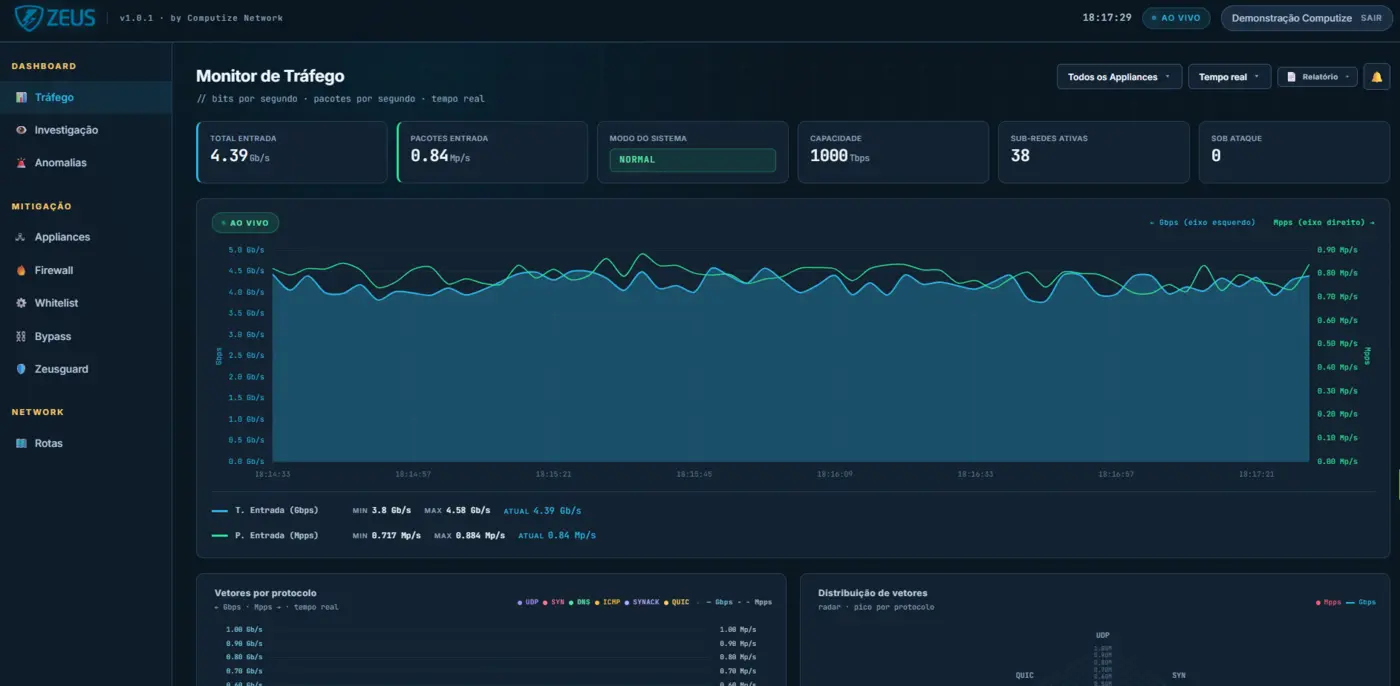
Task: Click the Demonstração Computize account label
Action: pyautogui.click(x=1291, y=18)
